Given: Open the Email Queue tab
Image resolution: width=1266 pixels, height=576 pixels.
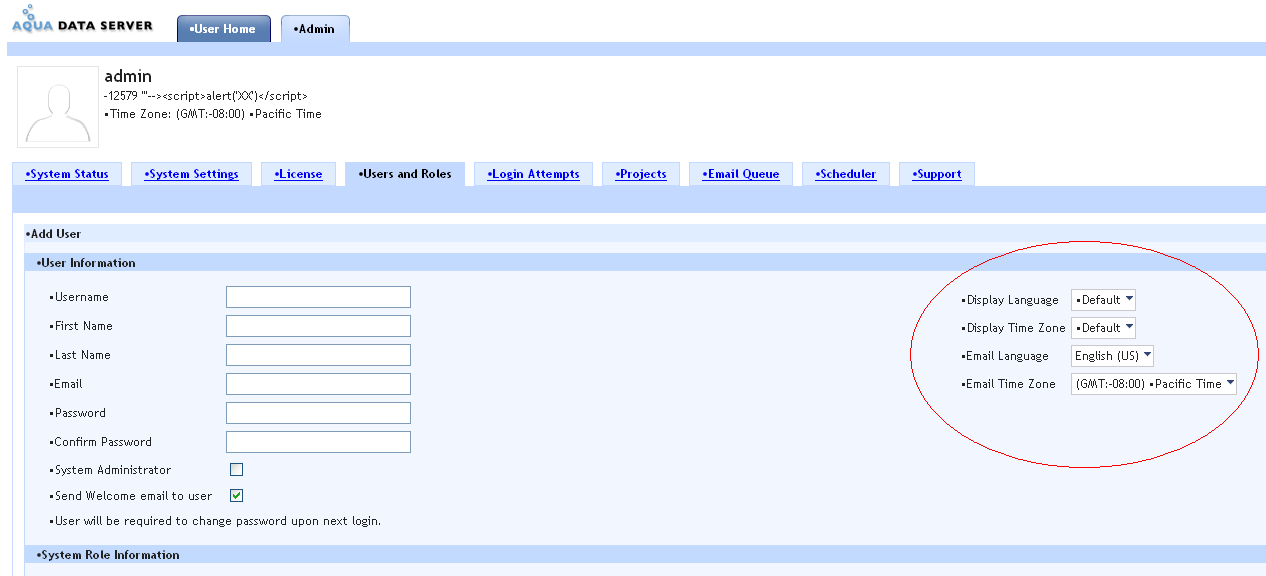Looking at the screenshot, I should [x=741, y=174].
